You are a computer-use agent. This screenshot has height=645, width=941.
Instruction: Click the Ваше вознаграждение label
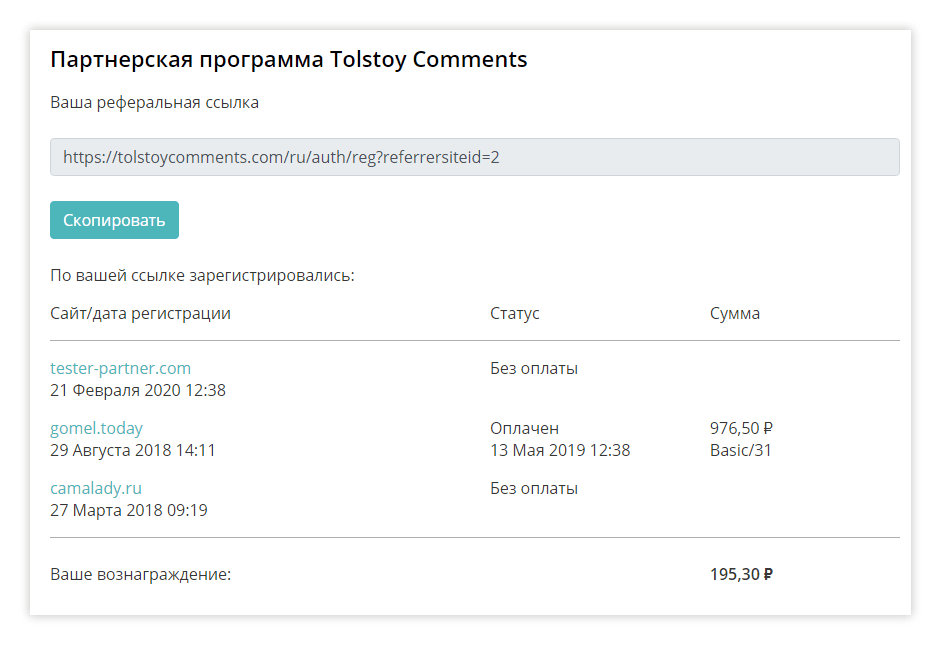pyautogui.click(x=141, y=575)
